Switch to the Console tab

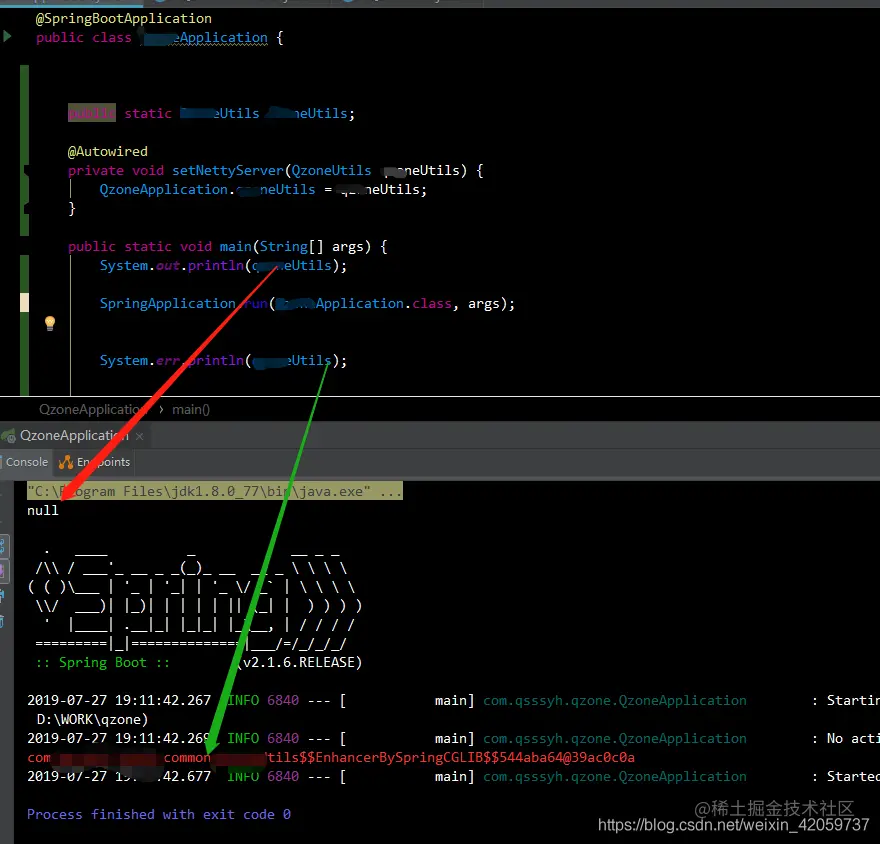[x=26, y=462]
